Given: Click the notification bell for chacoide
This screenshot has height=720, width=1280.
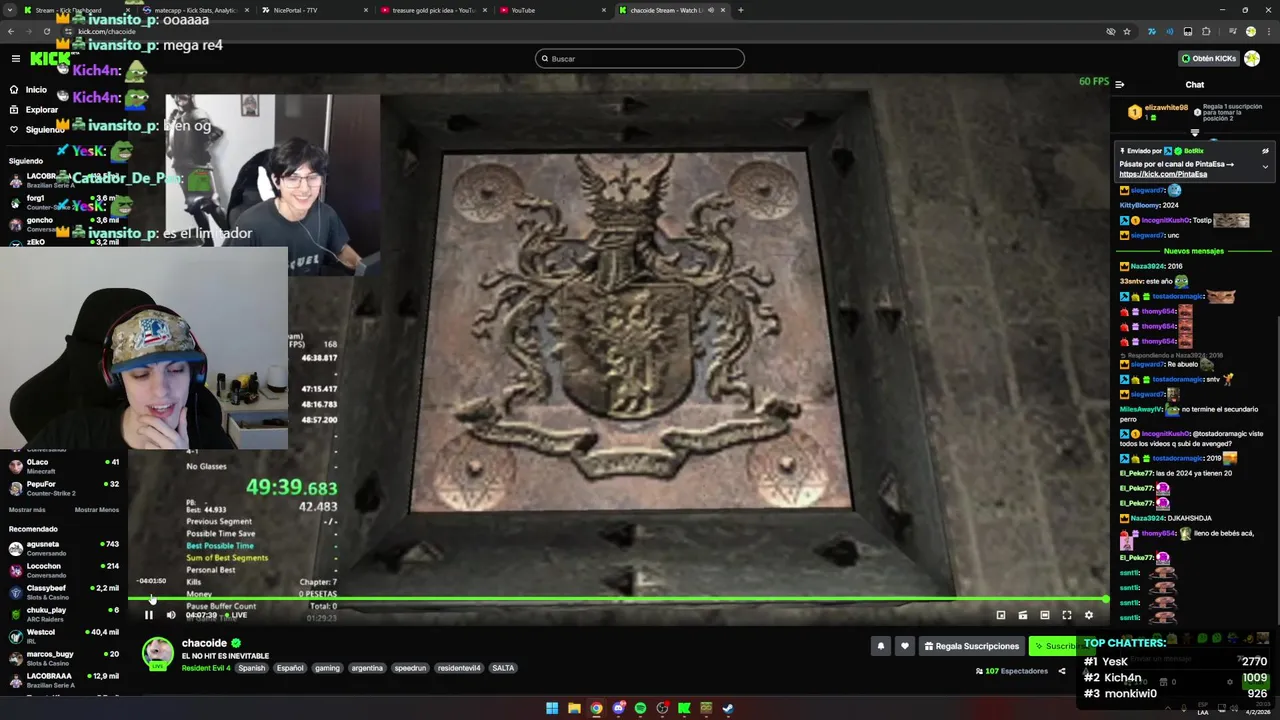Looking at the screenshot, I should pos(881,646).
